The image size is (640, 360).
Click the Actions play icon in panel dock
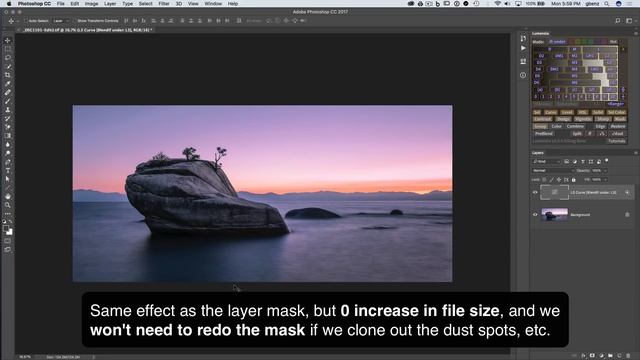(x=523, y=48)
